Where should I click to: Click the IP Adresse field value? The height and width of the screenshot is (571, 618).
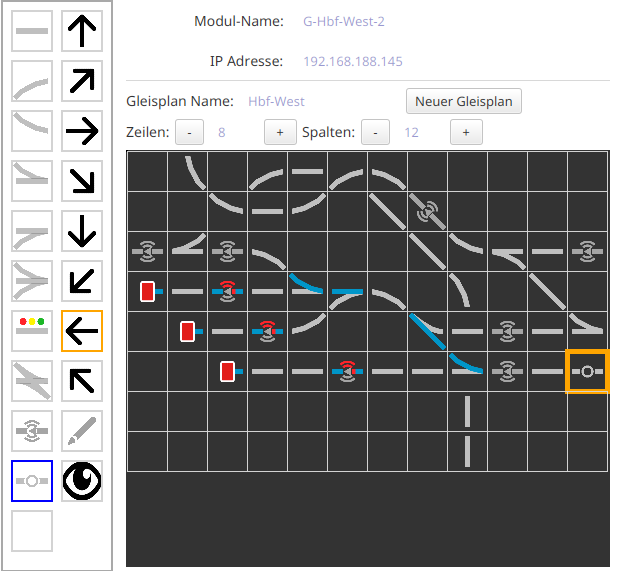click(x=352, y=61)
